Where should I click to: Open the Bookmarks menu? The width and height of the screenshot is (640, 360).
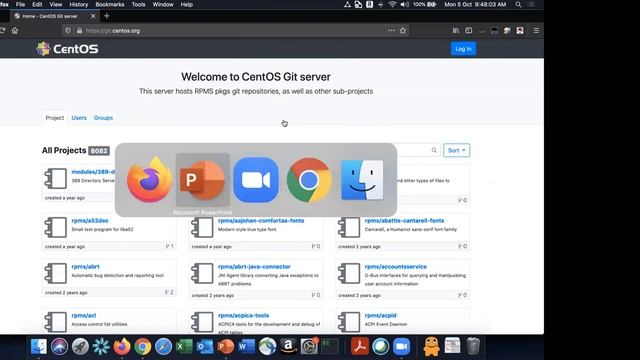(110, 4)
